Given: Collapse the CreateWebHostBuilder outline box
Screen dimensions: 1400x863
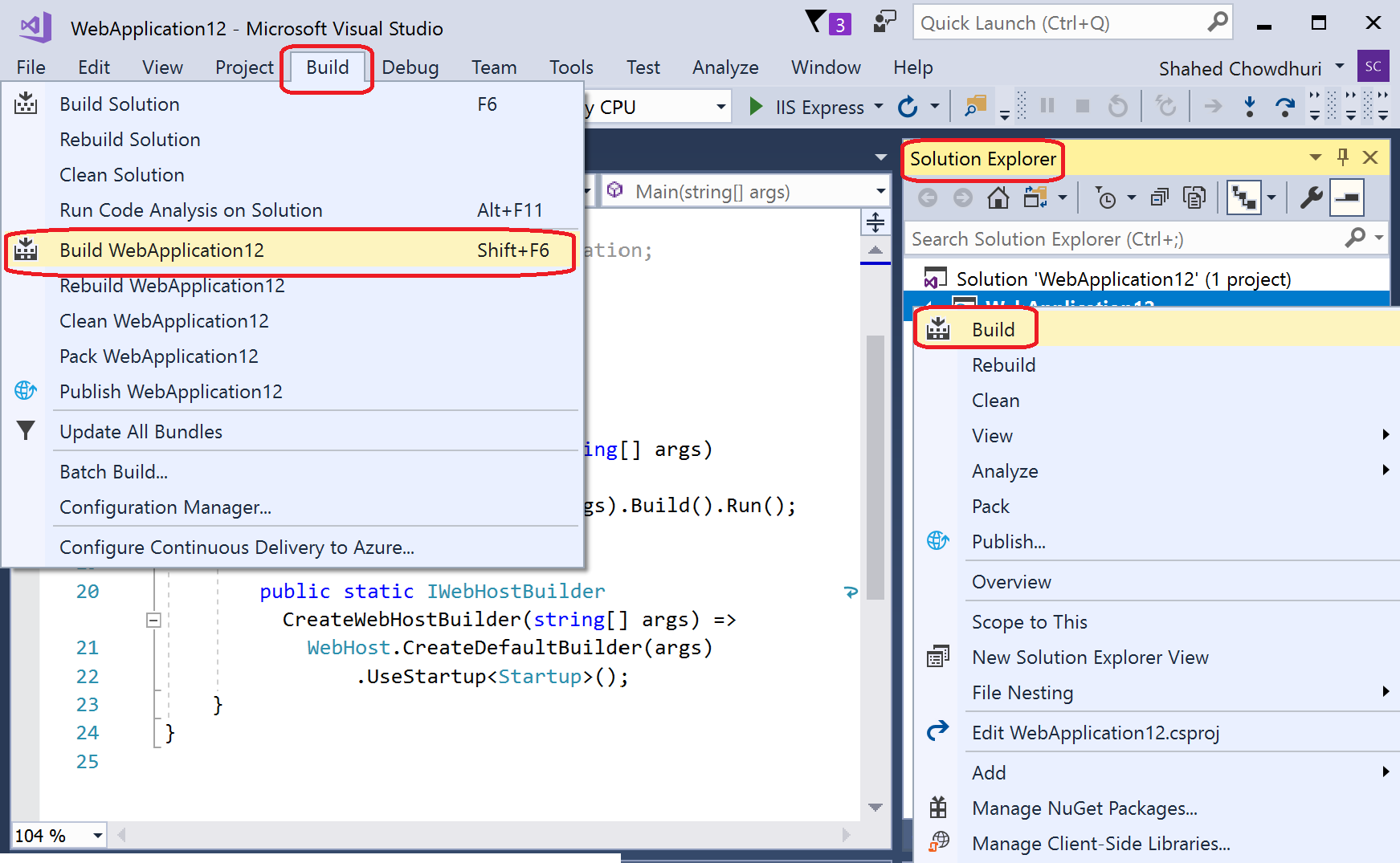Looking at the screenshot, I should (x=153, y=620).
